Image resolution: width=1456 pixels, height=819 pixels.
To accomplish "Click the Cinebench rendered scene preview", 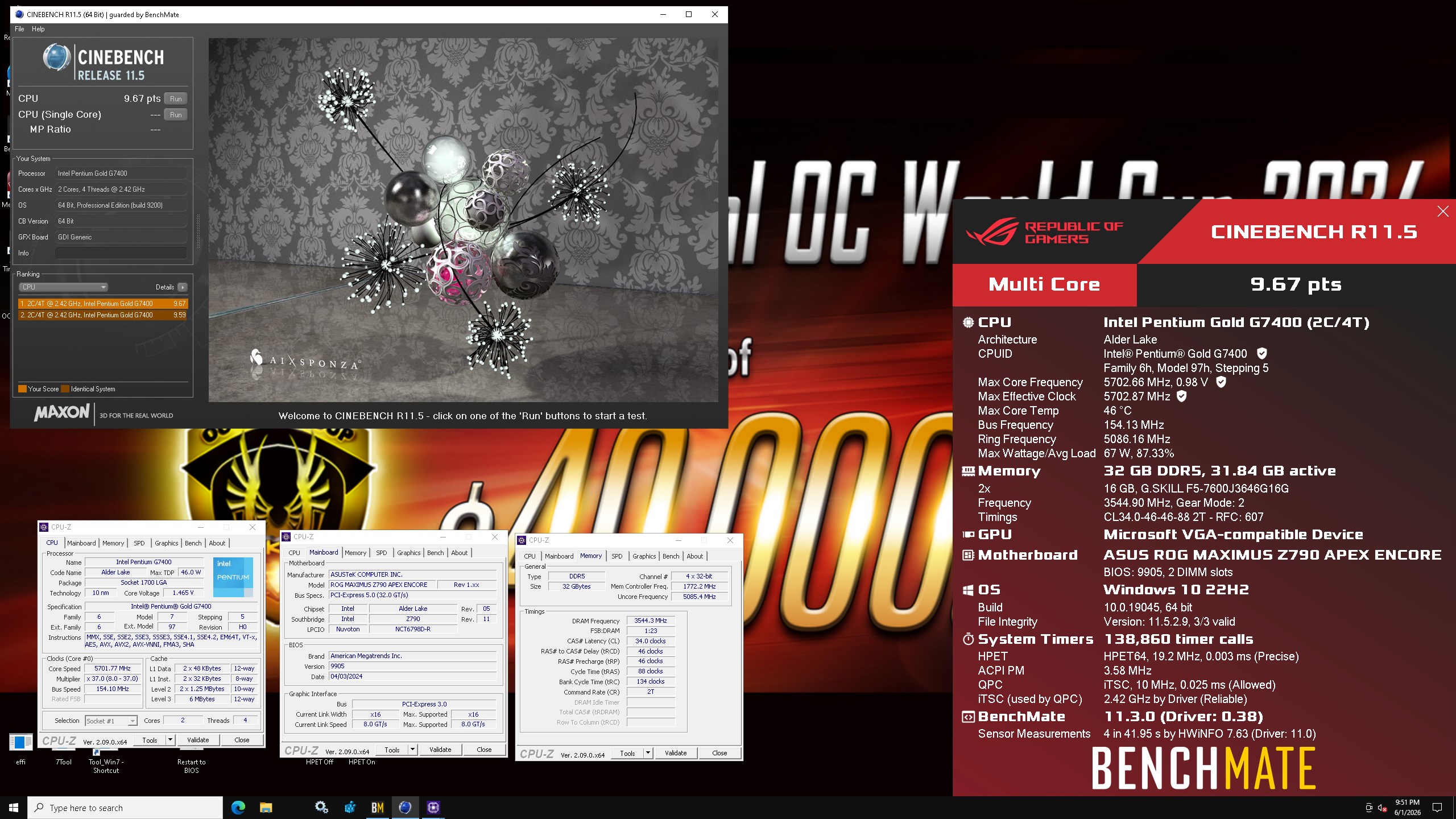I will 463,220.
